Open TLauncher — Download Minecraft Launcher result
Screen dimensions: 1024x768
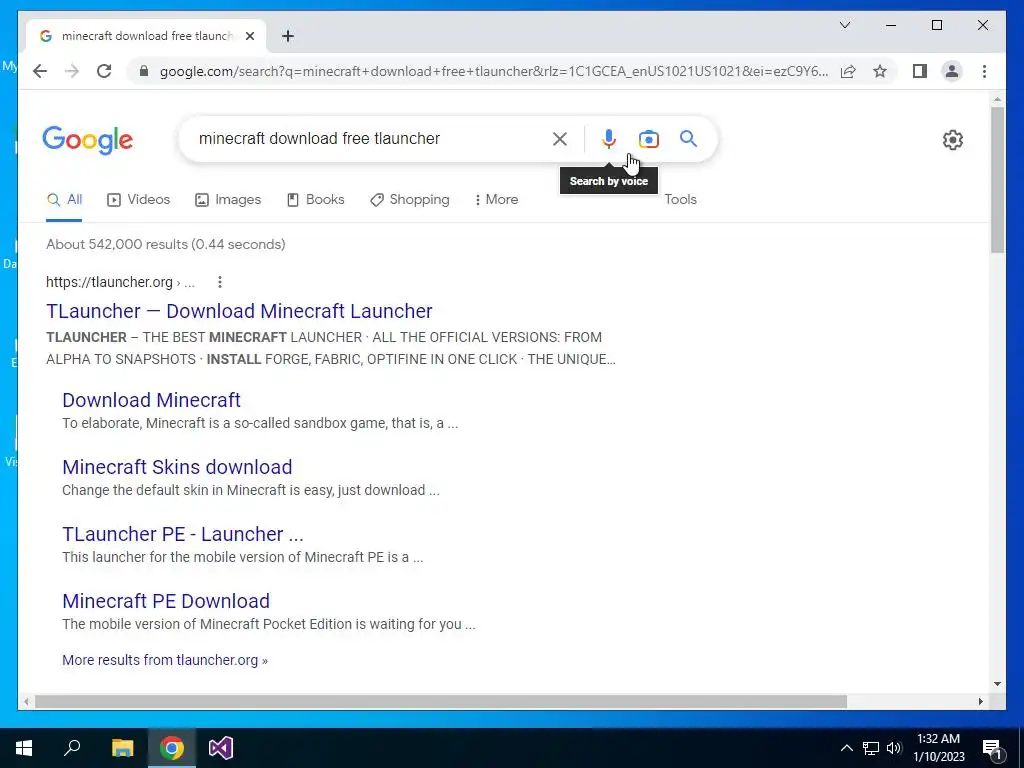[x=239, y=311]
